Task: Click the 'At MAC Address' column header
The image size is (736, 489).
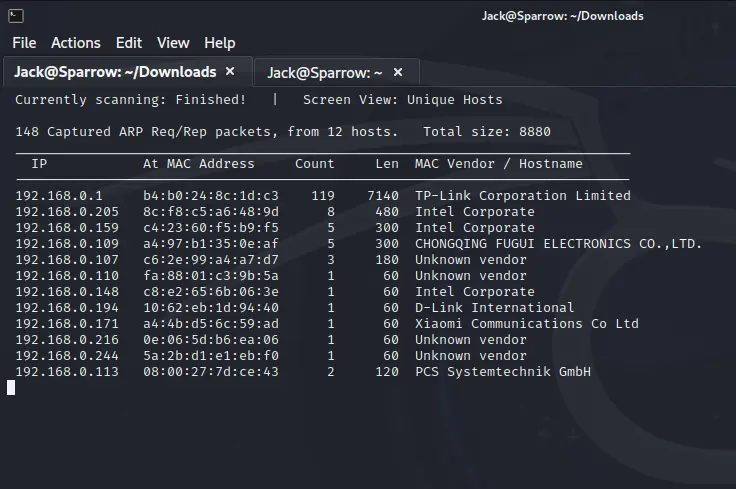Action: click(199, 164)
